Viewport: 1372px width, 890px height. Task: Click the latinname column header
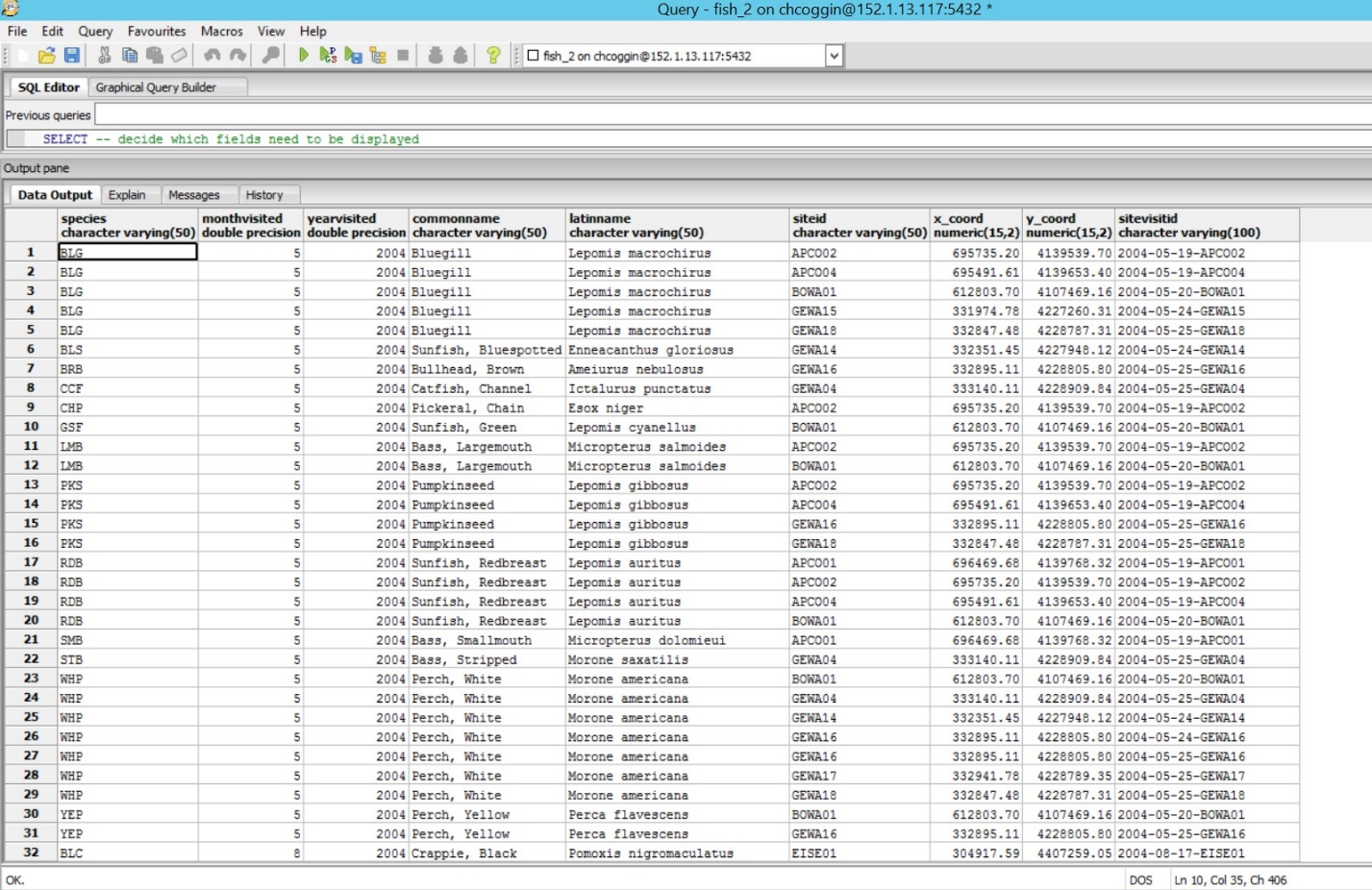coord(676,225)
